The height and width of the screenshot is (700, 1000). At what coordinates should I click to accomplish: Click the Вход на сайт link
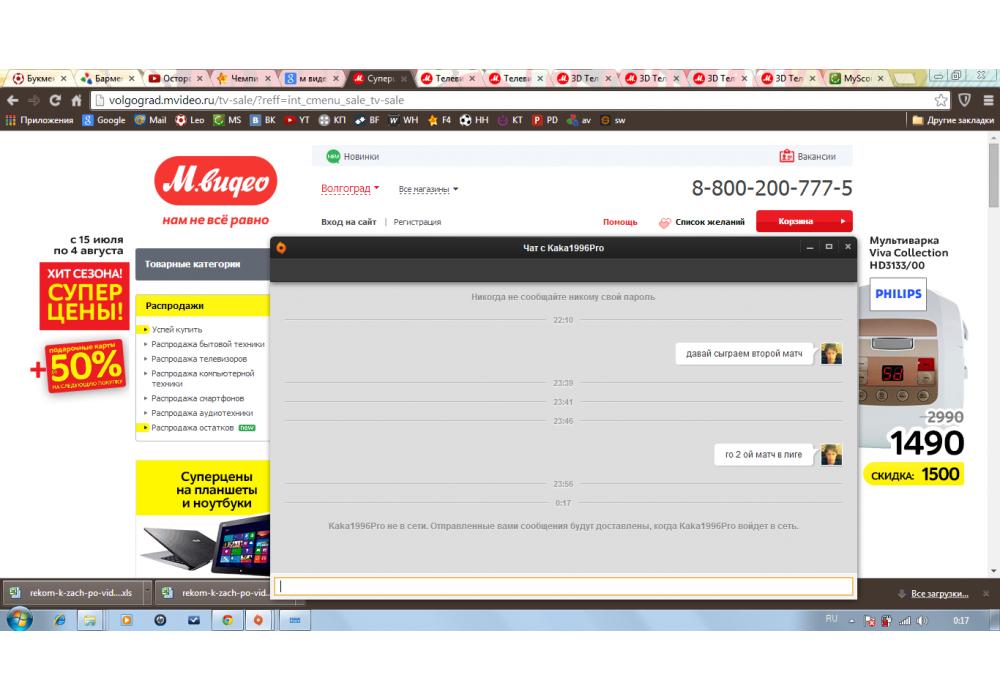348,222
